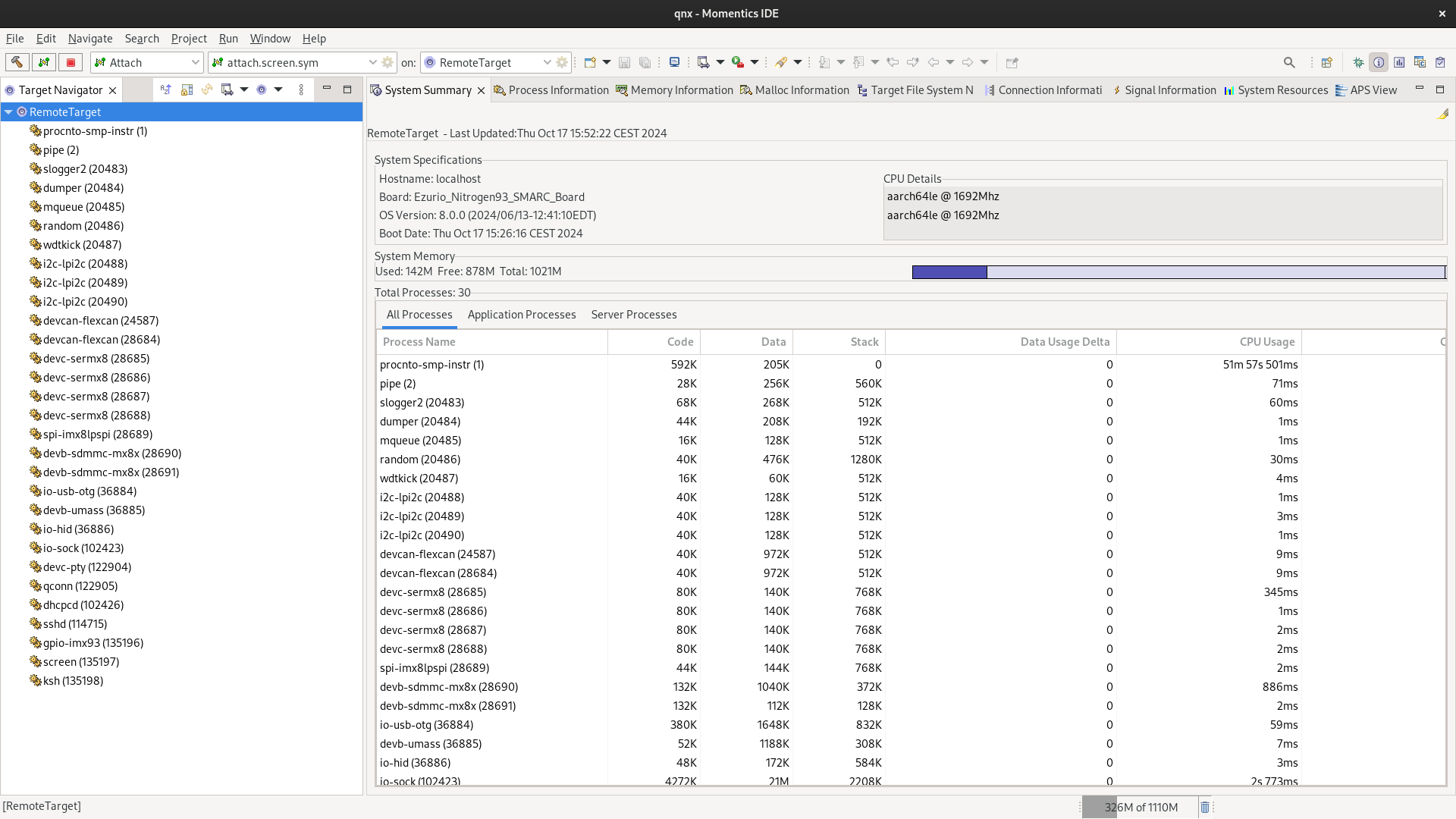Screen dimensions: 1456x819
Task: Open the Navigate menu
Action: 89,39
